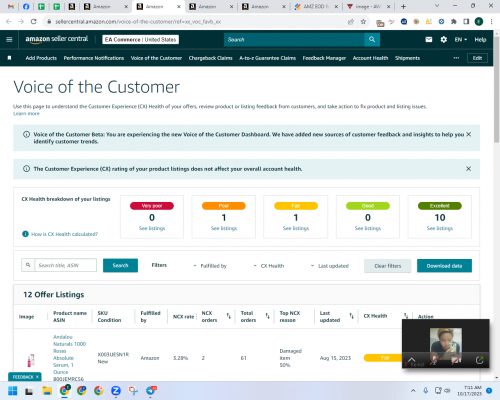Image resolution: width=500 pixels, height=400 pixels.
Task: Open How is CX Health calculated link
Action: pos(64,234)
